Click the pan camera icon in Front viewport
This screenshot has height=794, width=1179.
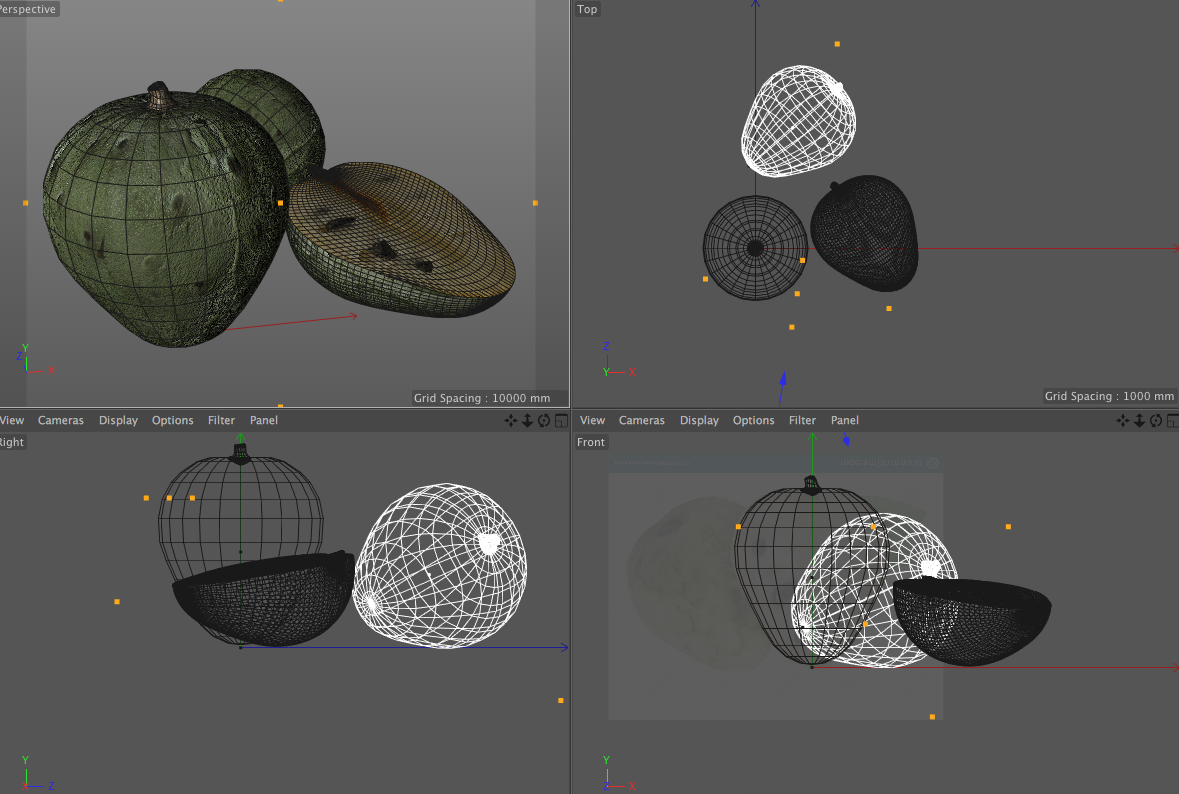click(x=1124, y=421)
